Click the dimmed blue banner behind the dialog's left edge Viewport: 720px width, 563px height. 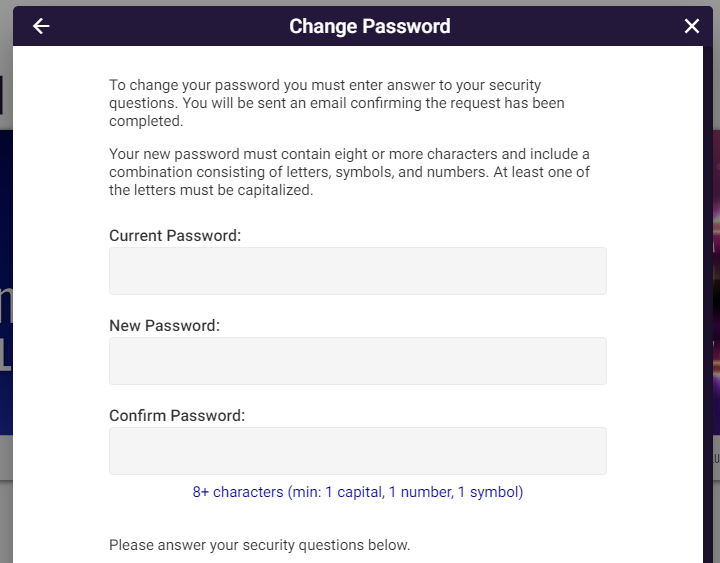point(6,282)
